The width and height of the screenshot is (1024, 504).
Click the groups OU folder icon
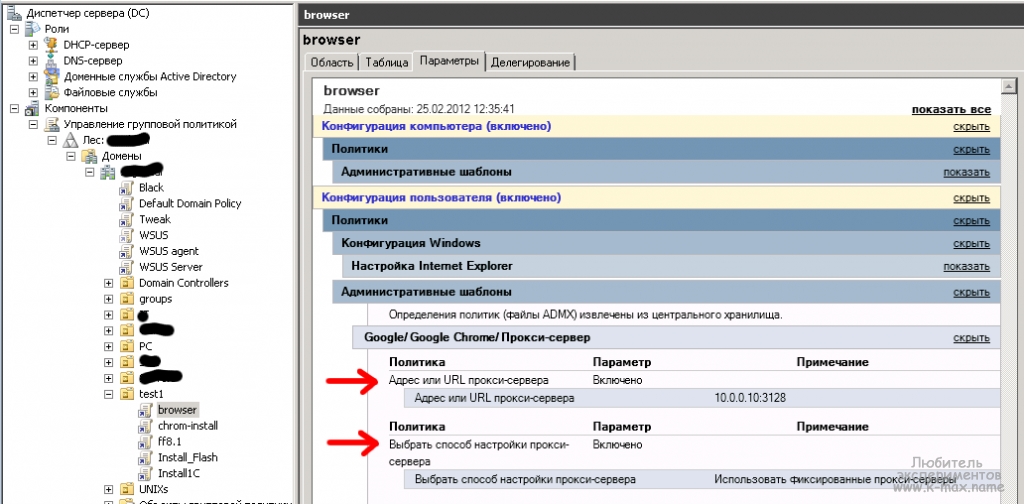[x=127, y=299]
